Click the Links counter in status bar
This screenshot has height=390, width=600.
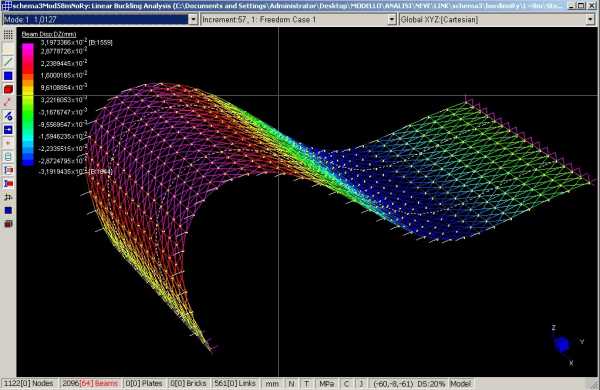(235, 383)
